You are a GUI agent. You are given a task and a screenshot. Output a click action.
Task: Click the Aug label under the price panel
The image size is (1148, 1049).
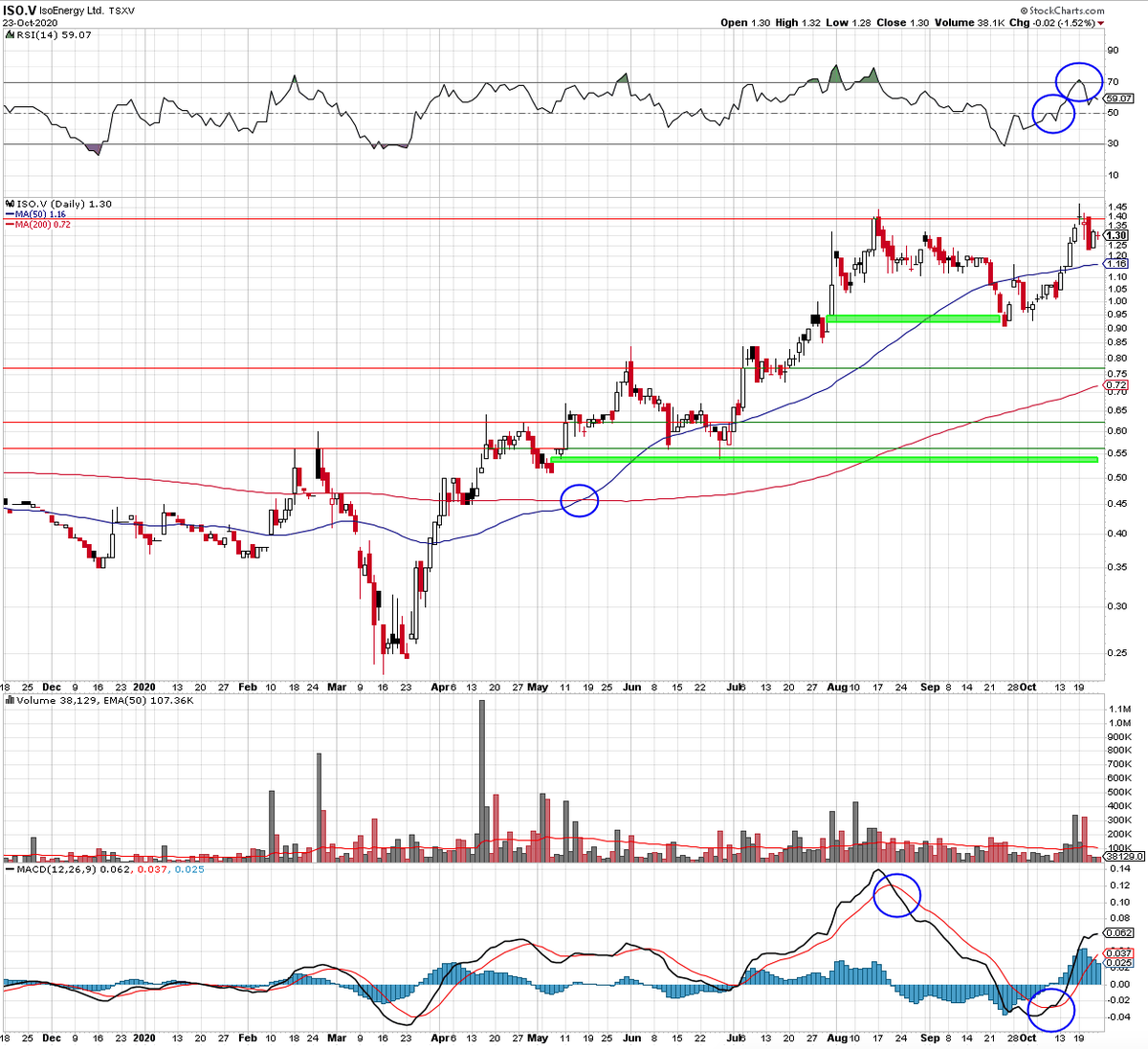[x=835, y=687]
